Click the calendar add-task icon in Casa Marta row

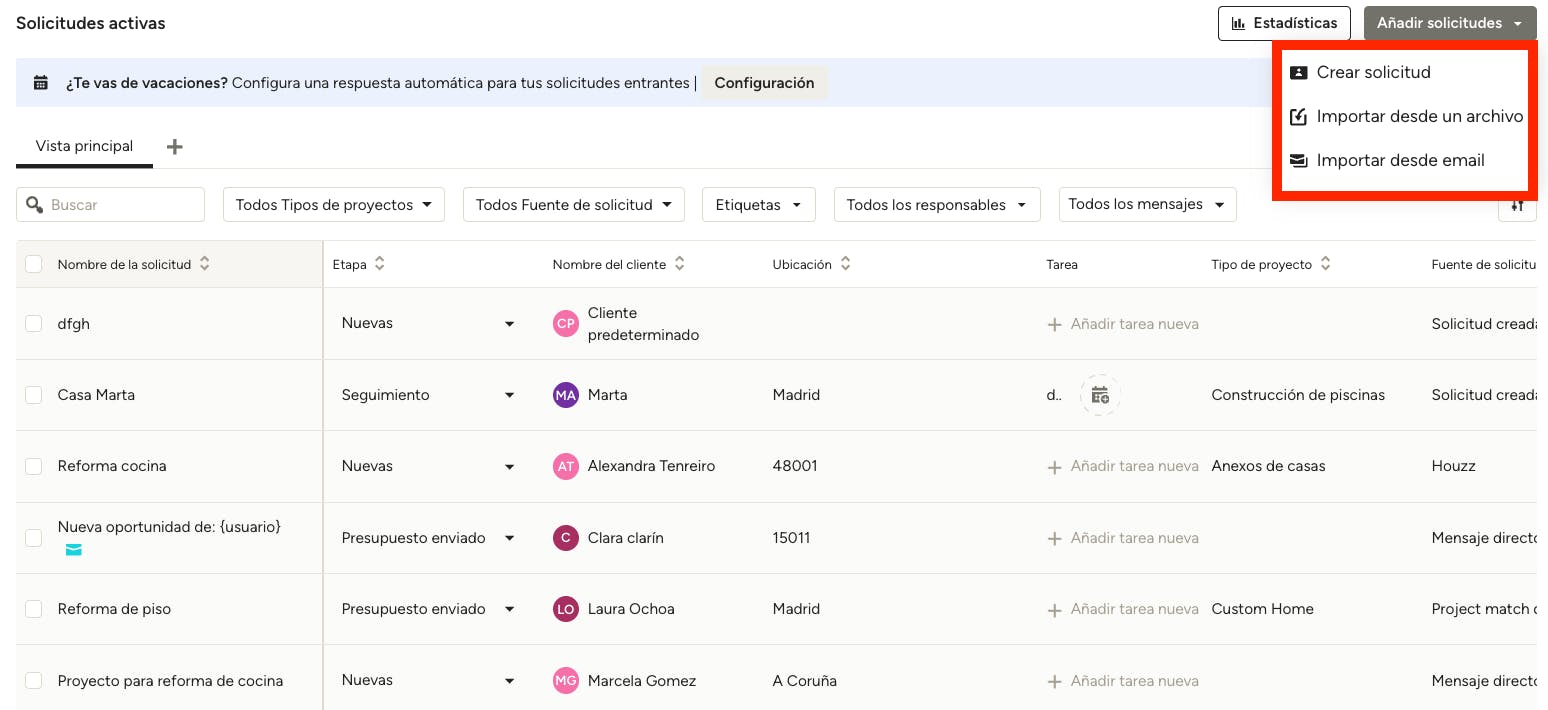click(x=1100, y=395)
